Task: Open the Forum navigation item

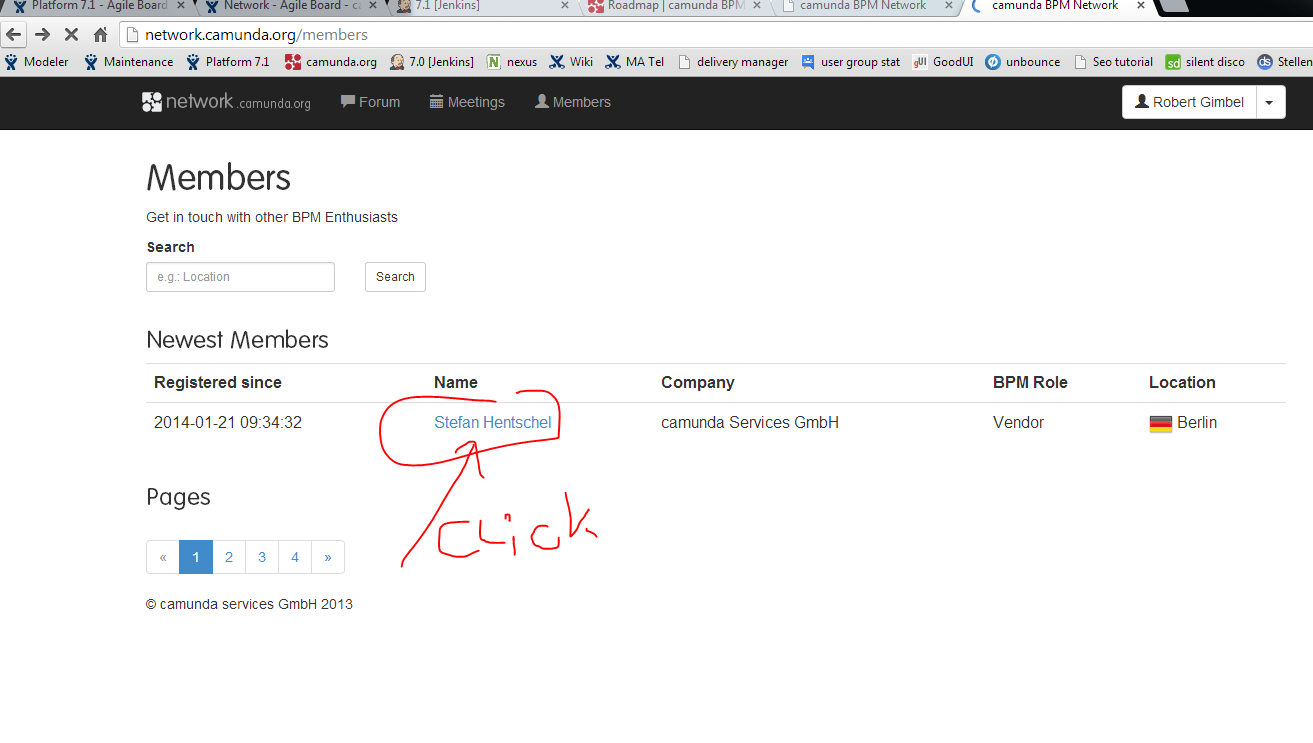Action: pyautogui.click(x=370, y=102)
